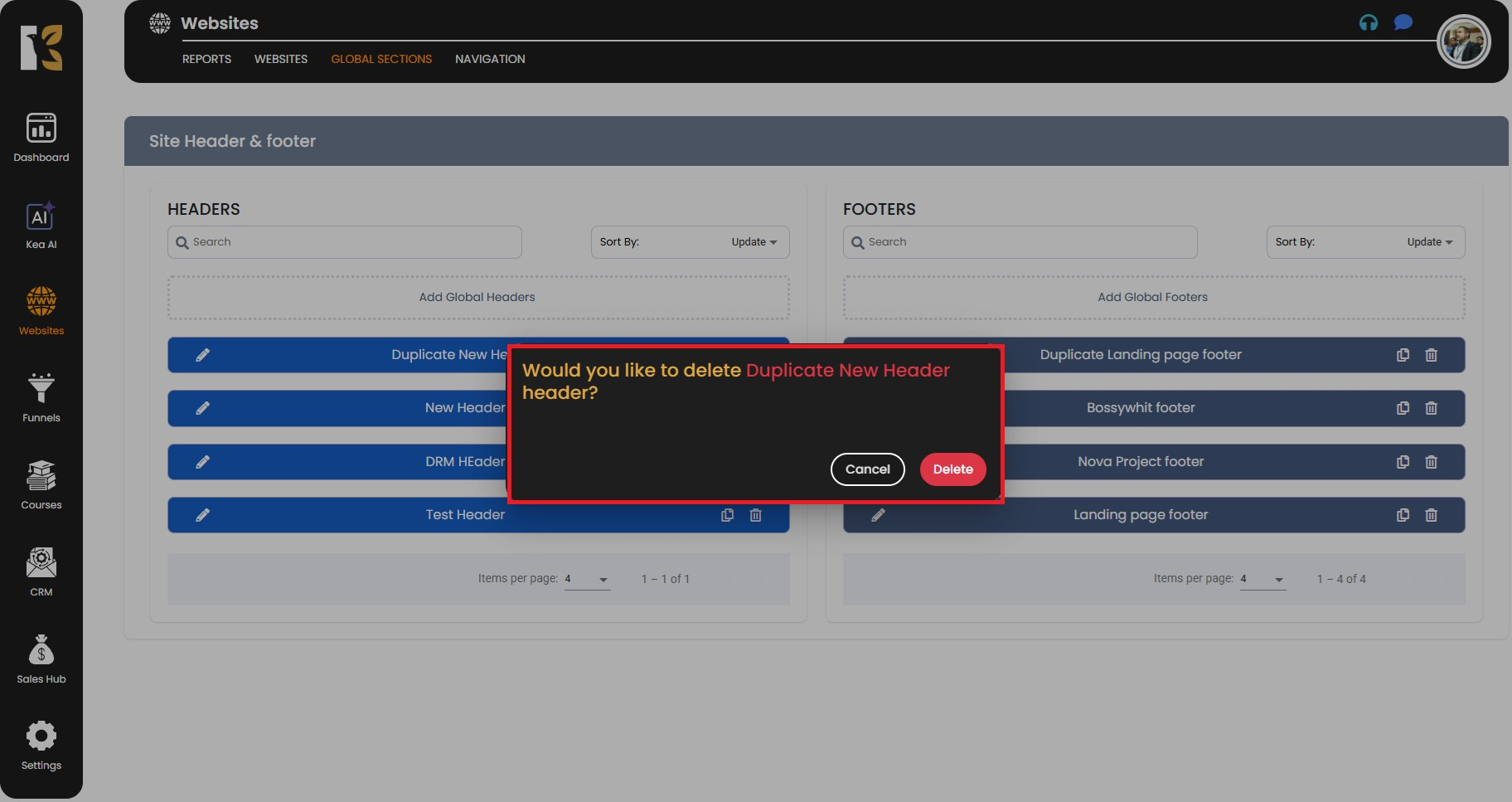Cancel the delete header dialog

pyautogui.click(x=867, y=469)
